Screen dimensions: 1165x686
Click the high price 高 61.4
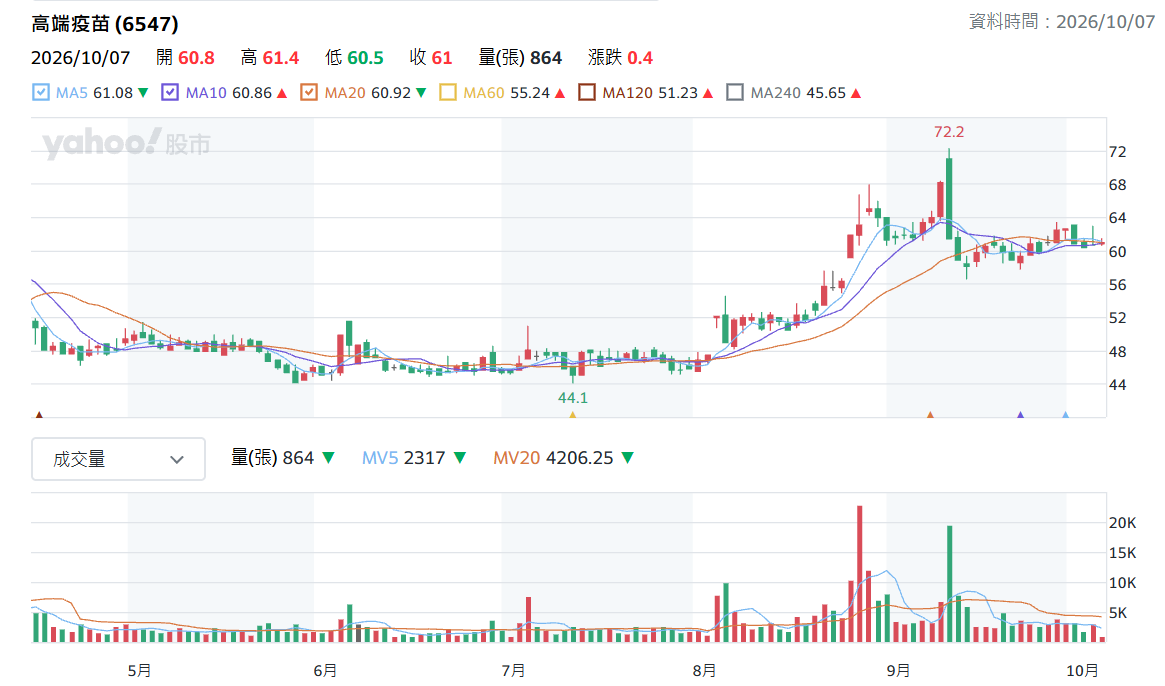[x=270, y=57]
